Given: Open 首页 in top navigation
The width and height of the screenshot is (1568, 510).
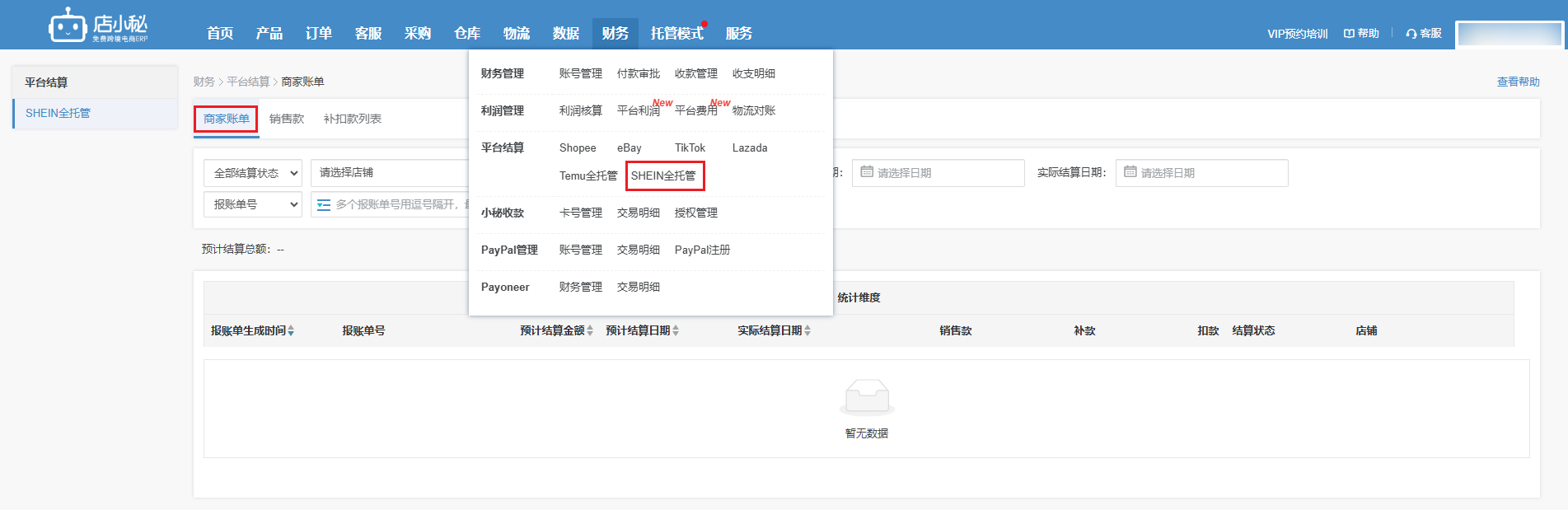Looking at the screenshot, I should pos(220,33).
